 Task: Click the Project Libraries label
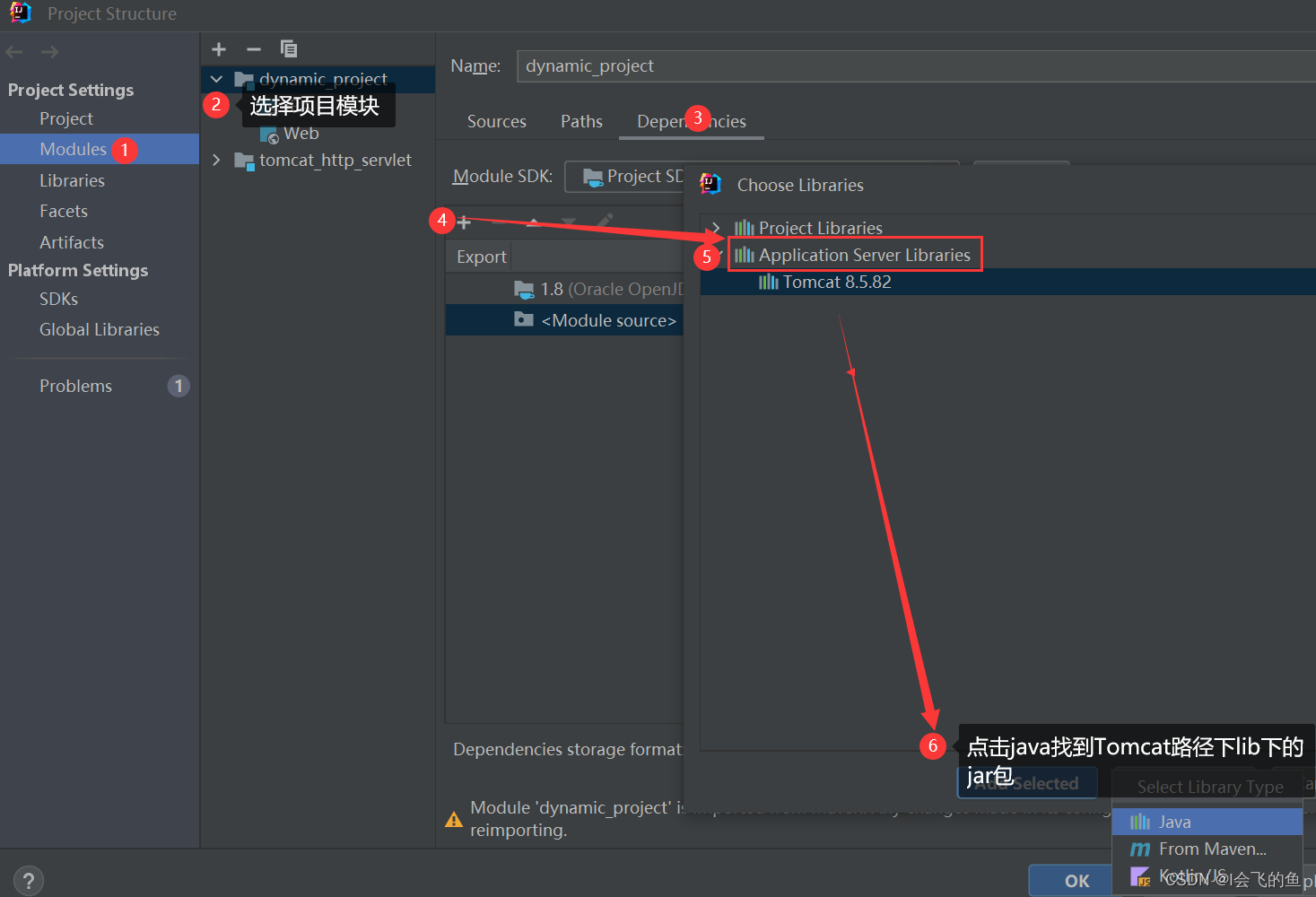821,228
